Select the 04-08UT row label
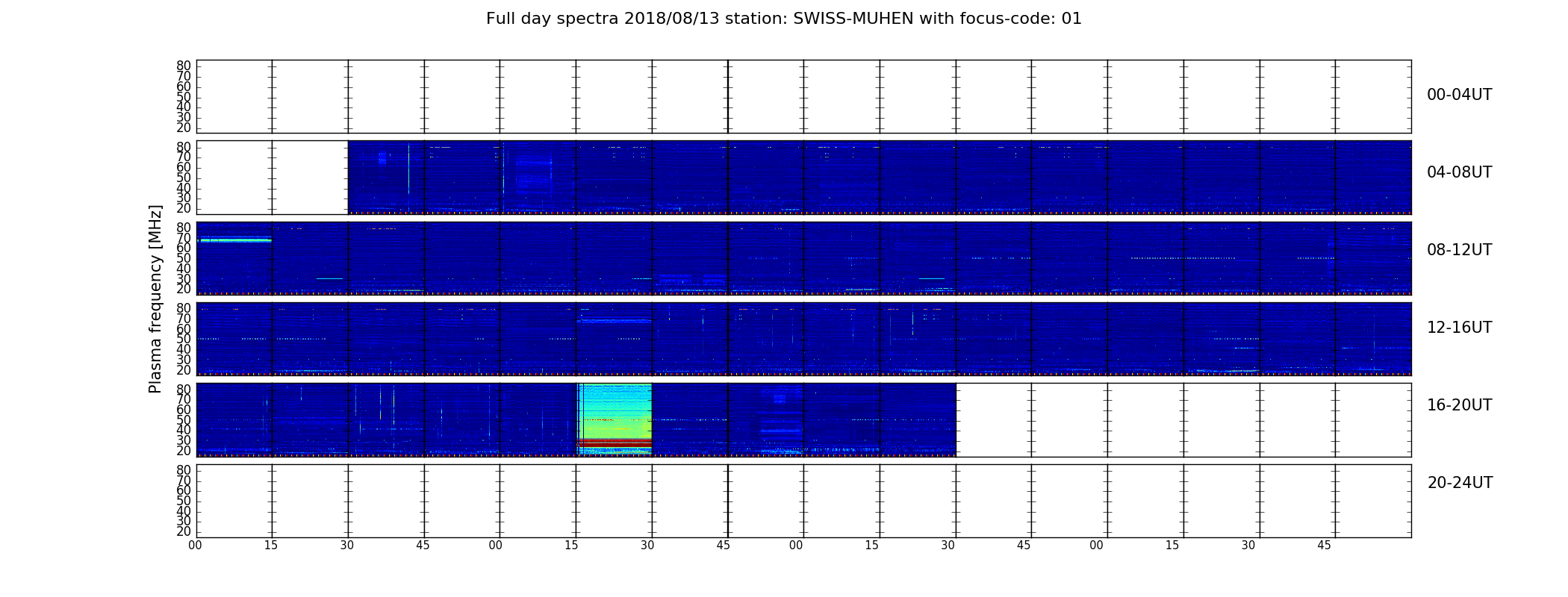 1459,172
